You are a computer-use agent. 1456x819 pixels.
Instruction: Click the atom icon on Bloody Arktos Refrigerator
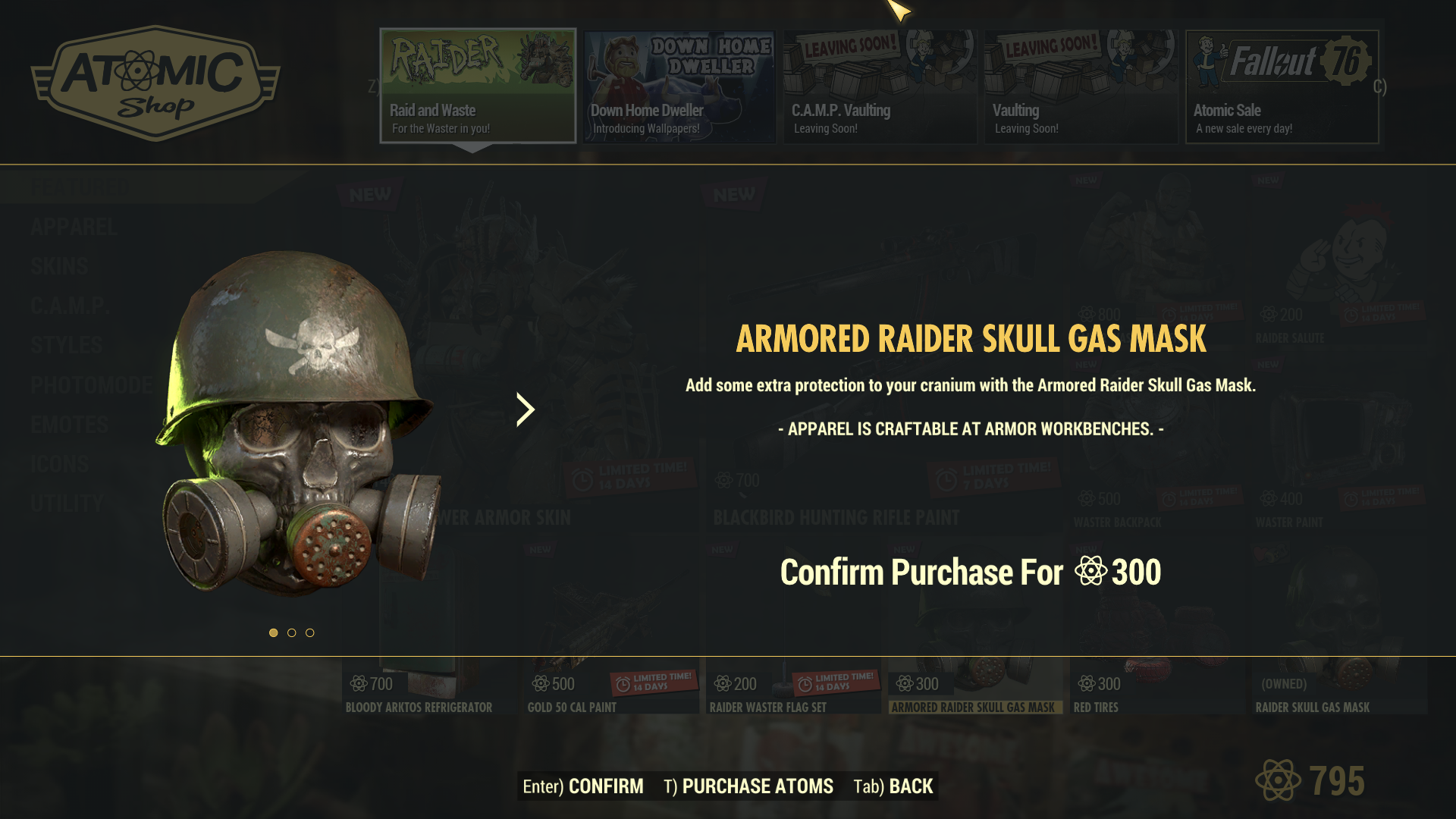pyautogui.click(x=359, y=684)
